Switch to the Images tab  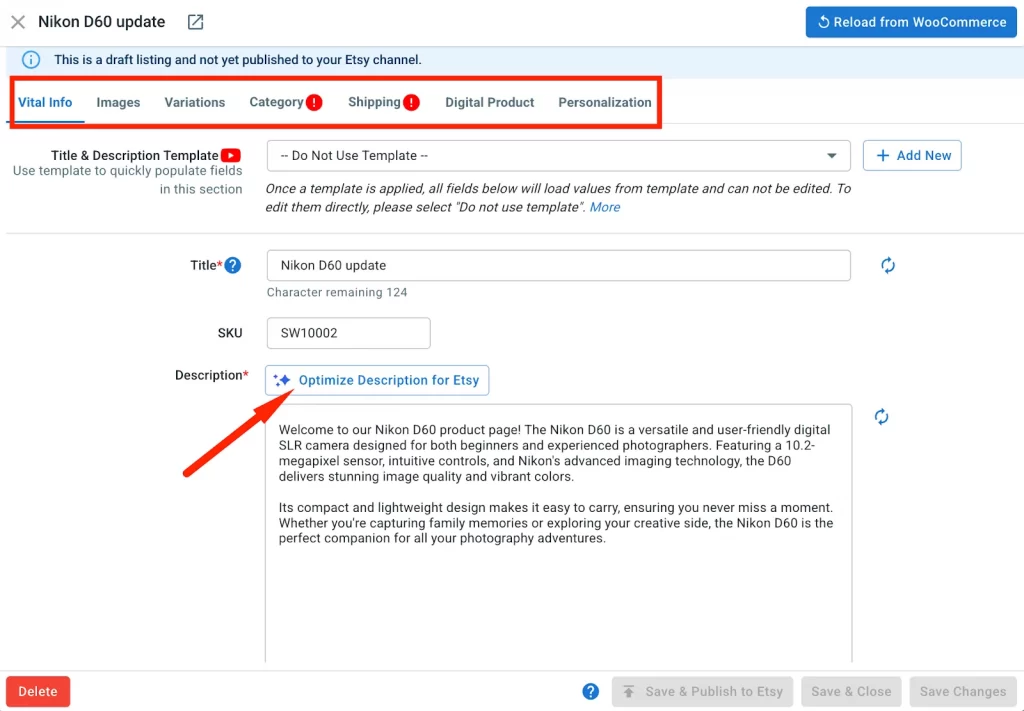click(117, 102)
